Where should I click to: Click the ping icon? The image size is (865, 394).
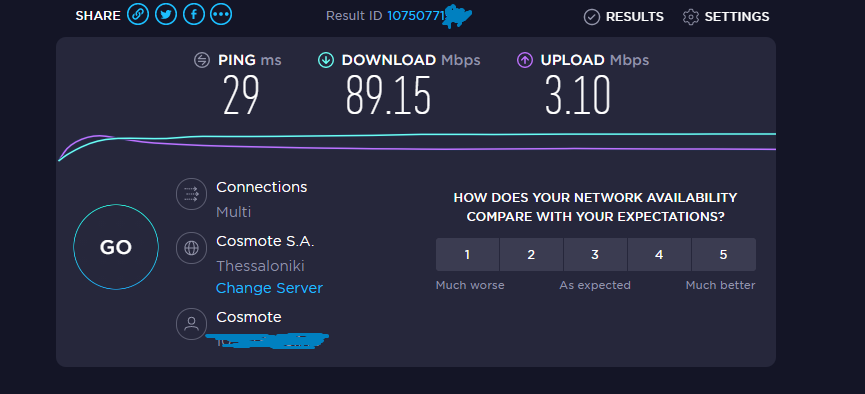coord(202,60)
